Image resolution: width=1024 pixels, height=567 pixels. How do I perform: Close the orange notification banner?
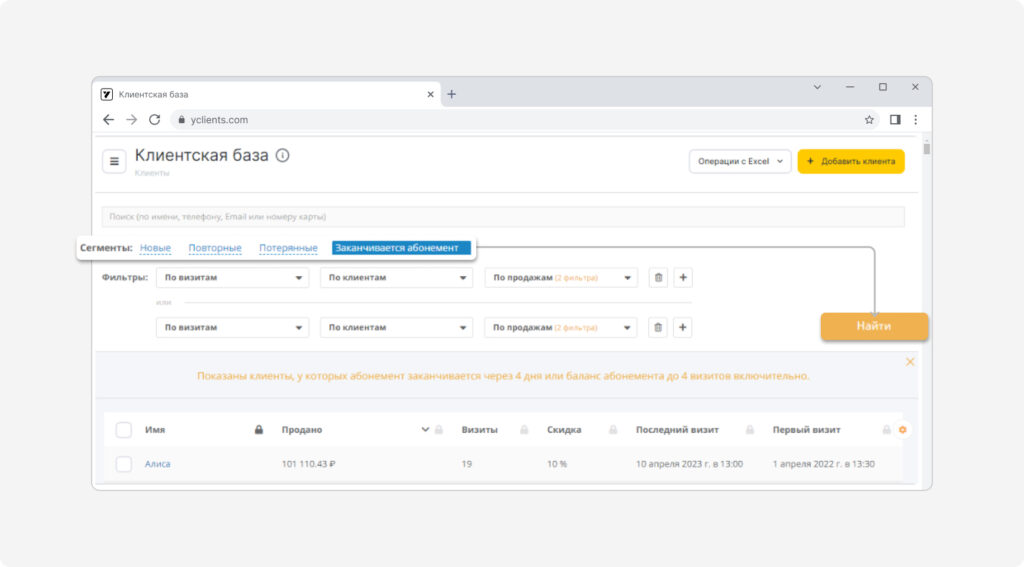pos(910,362)
